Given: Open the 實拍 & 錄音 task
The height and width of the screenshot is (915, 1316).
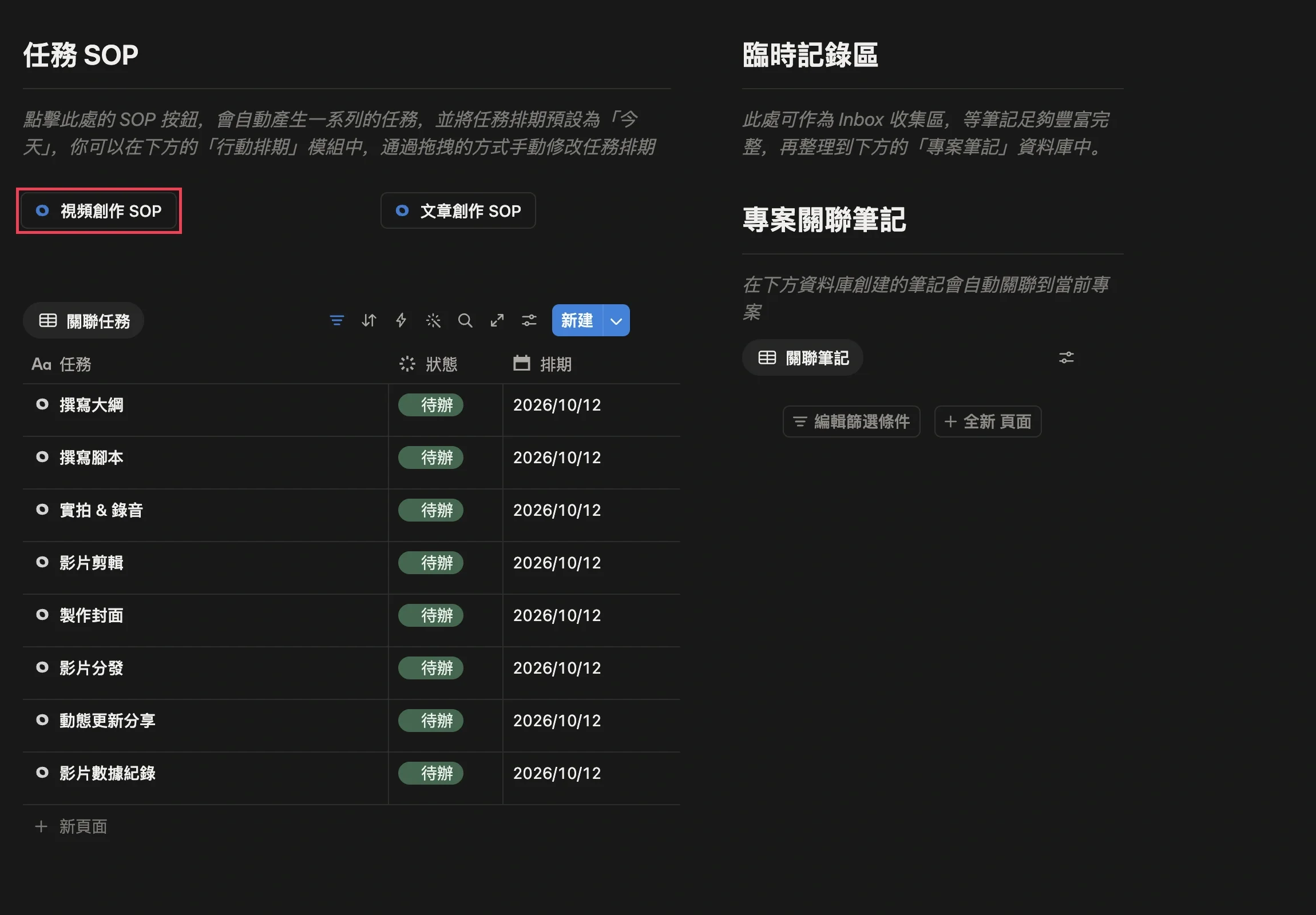Looking at the screenshot, I should 101,511.
